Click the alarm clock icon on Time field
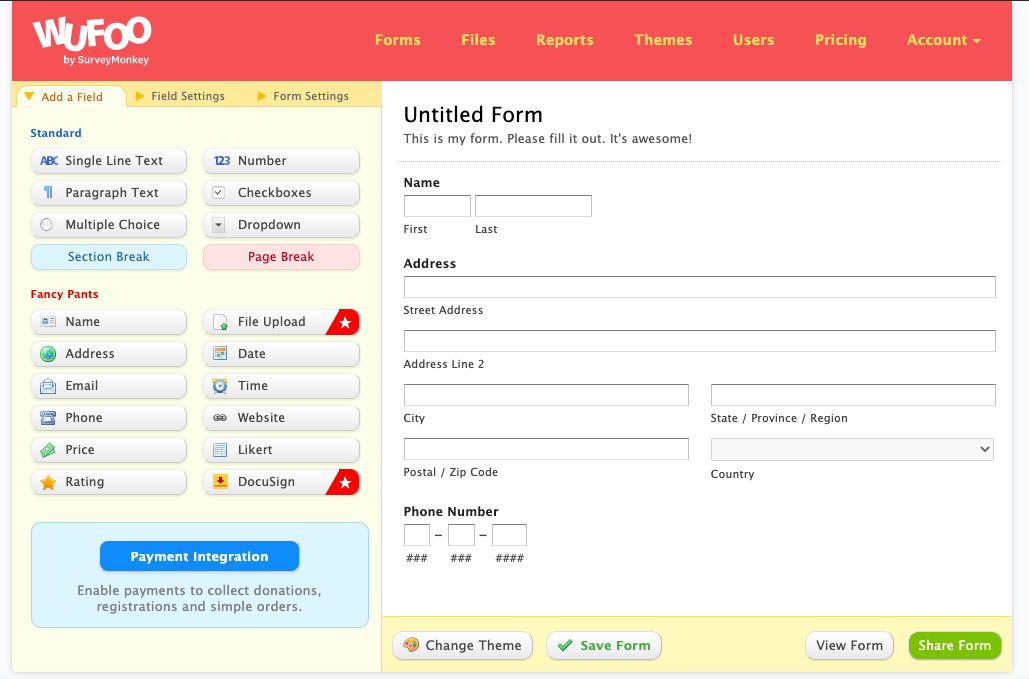 tap(220, 386)
